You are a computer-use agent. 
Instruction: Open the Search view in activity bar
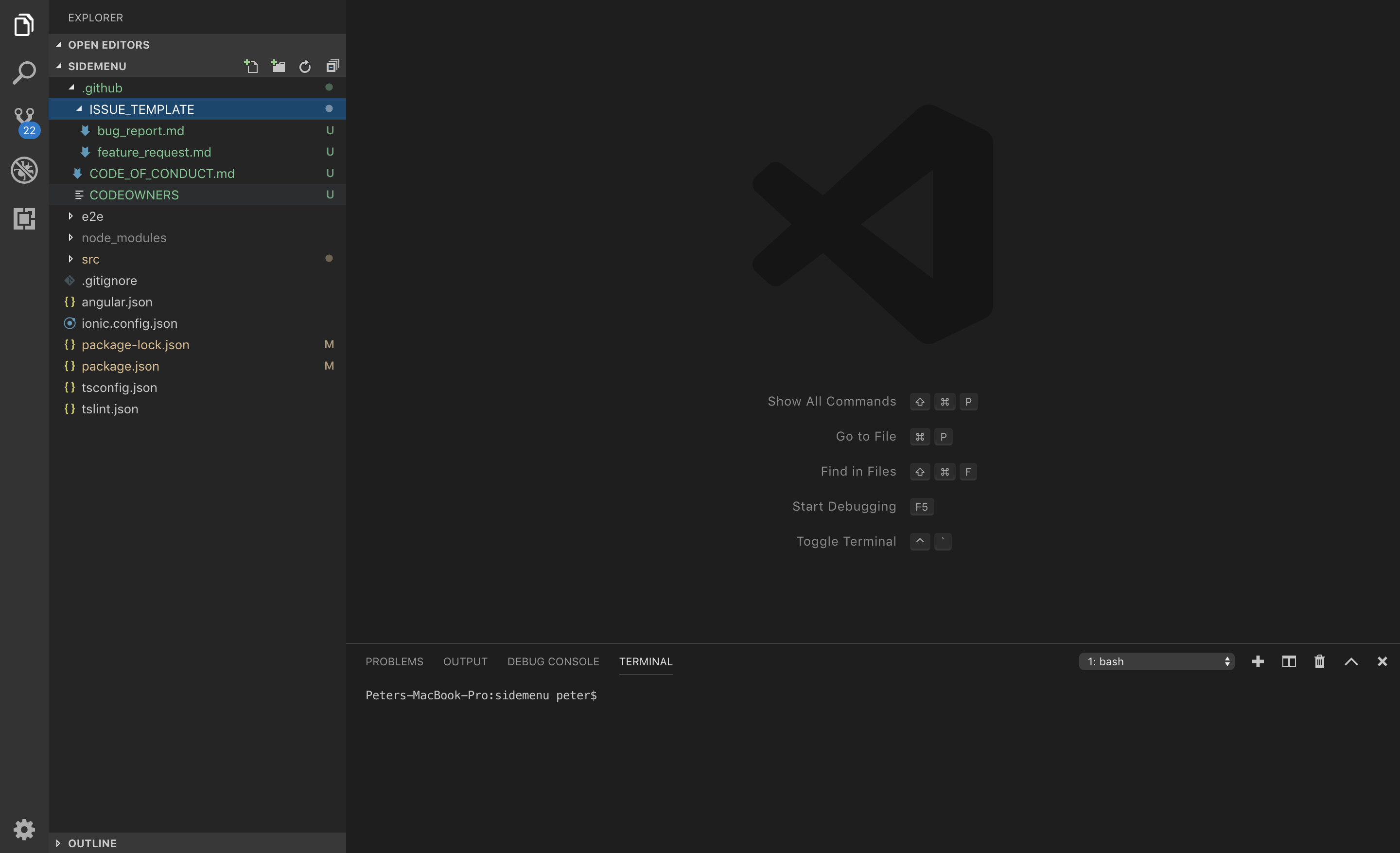(x=24, y=73)
